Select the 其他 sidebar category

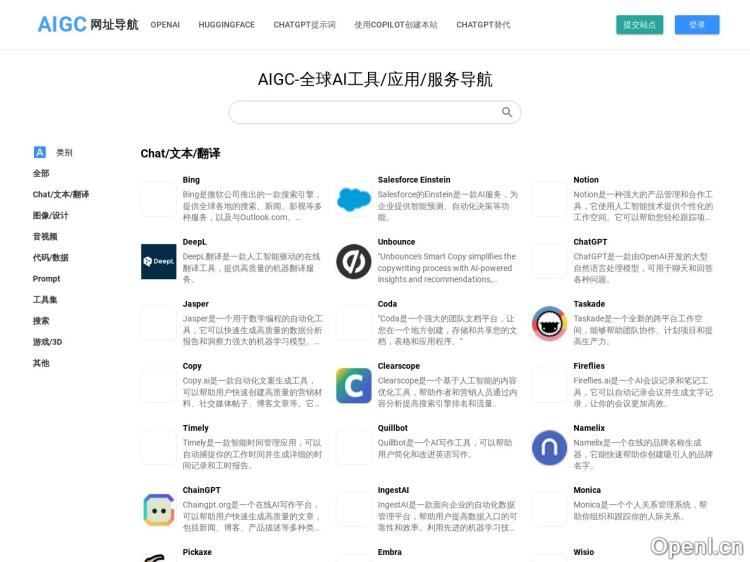coord(41,363)
